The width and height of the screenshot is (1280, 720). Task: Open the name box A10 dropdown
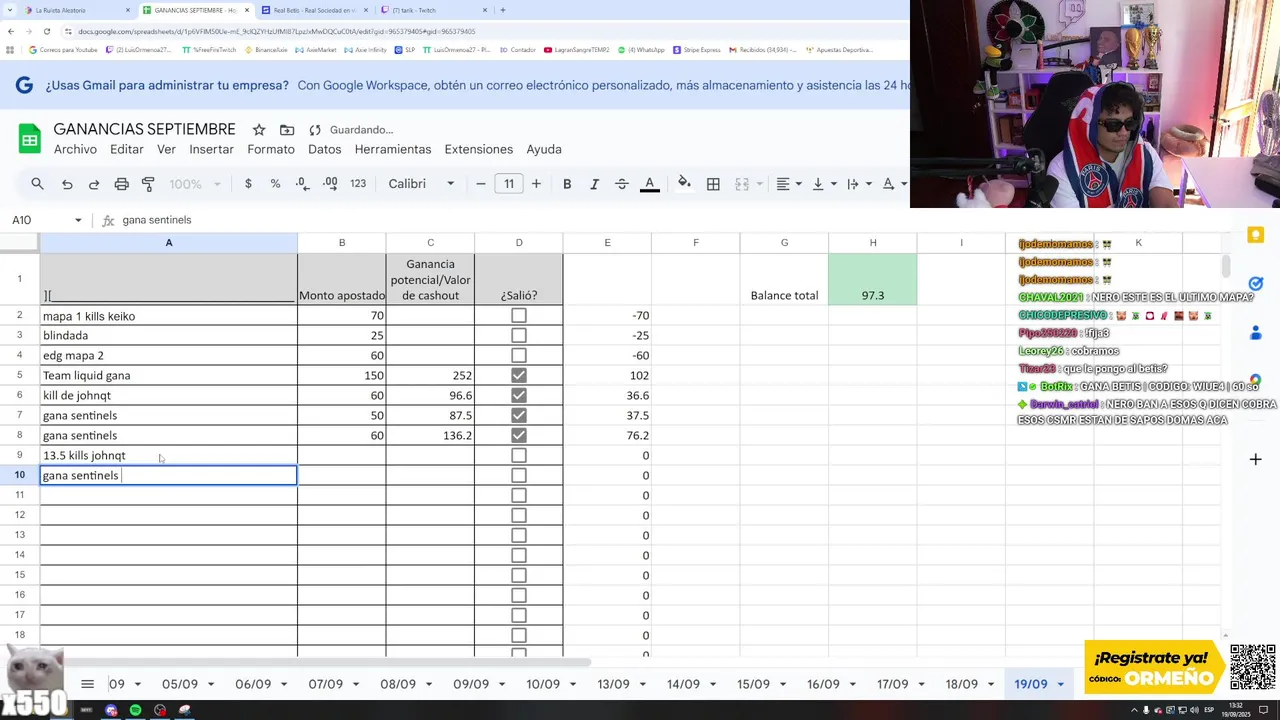78,220
